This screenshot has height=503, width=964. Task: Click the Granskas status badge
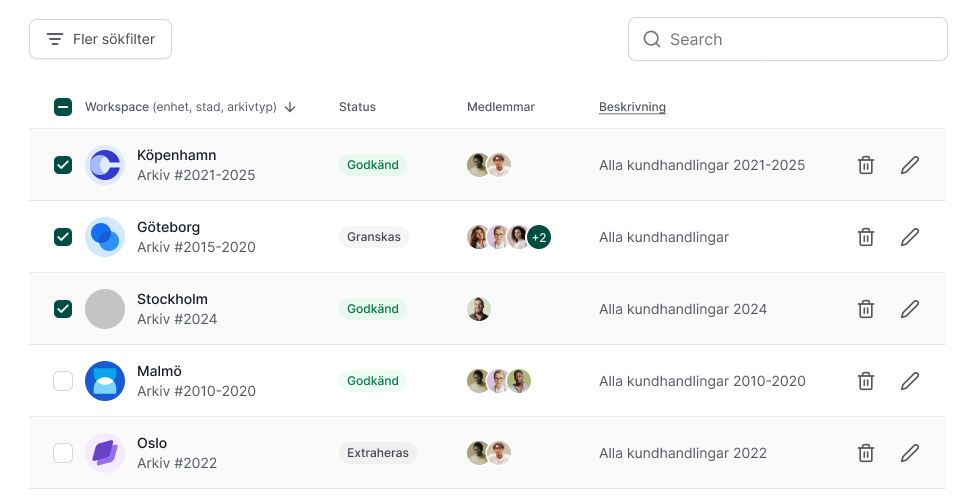coord(373,237)
